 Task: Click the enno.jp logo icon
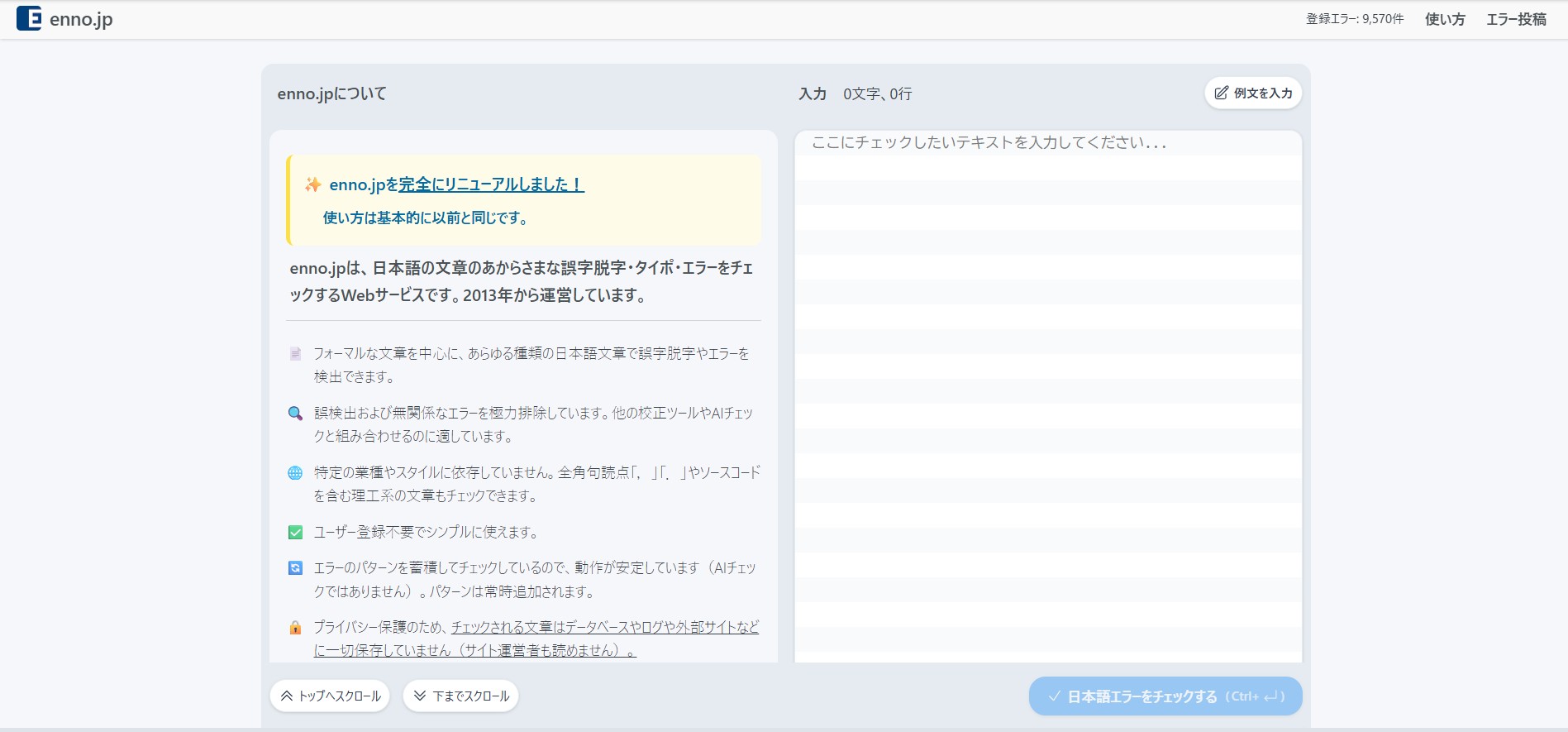(x=29, y=18)
